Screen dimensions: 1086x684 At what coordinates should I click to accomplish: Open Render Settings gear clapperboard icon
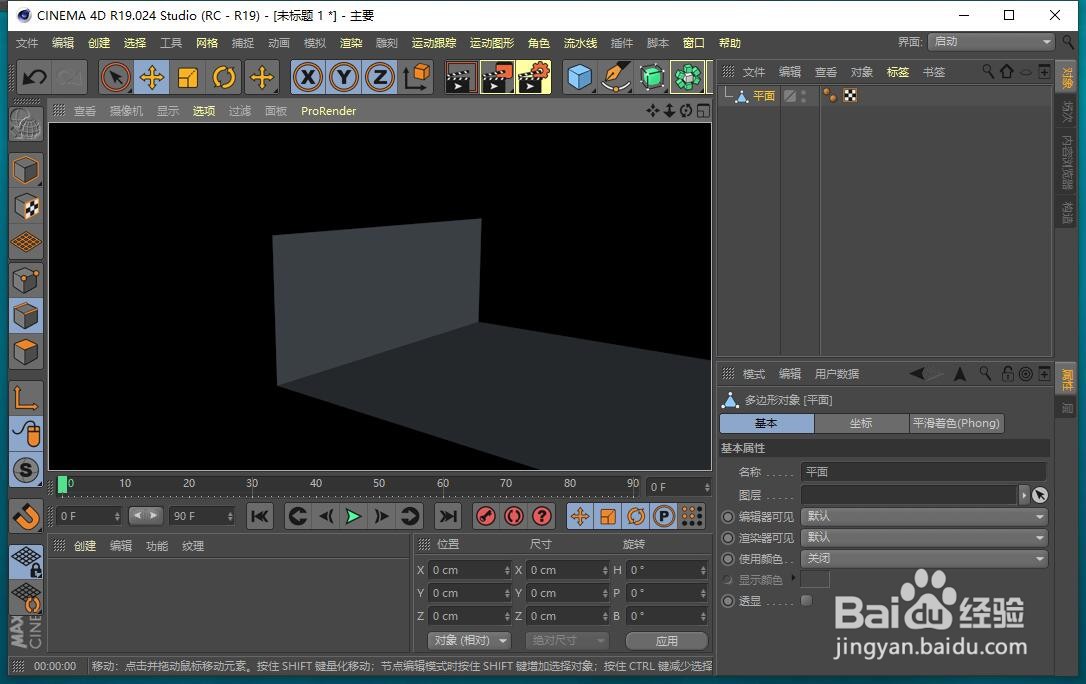(x=533, y=77)
